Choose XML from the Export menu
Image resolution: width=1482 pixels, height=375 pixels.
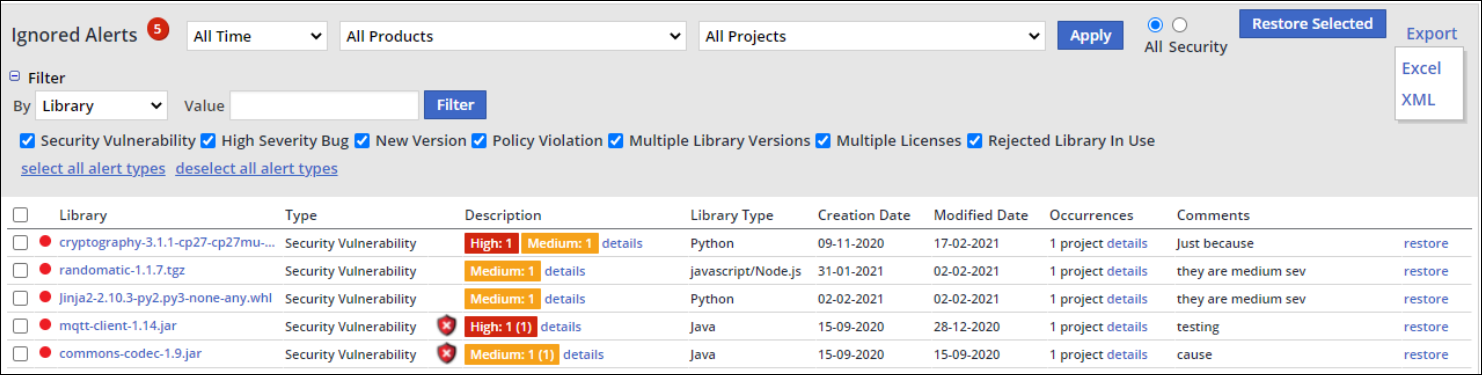point(1418,99)
